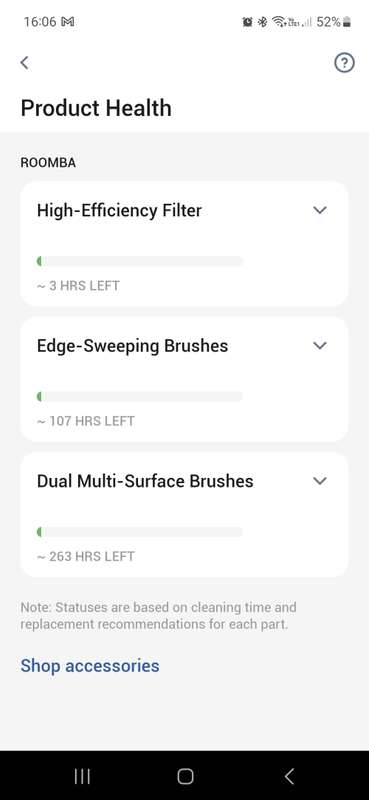Expand the Dual Multi-Surface Brushes chevron
This screenshot has height=800, width=369.
click(x=320, y=481)
